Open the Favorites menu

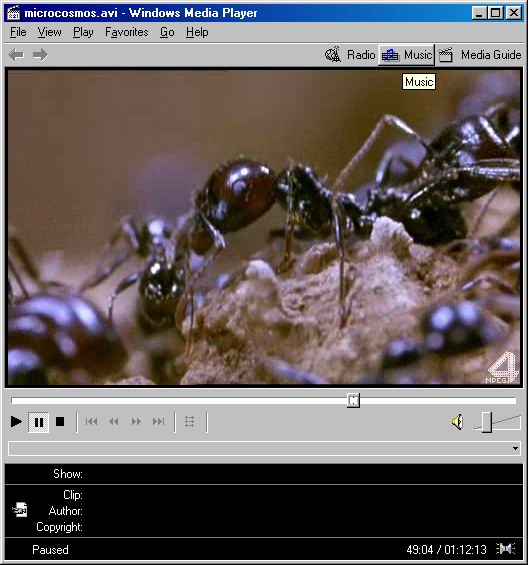point(127,32)
